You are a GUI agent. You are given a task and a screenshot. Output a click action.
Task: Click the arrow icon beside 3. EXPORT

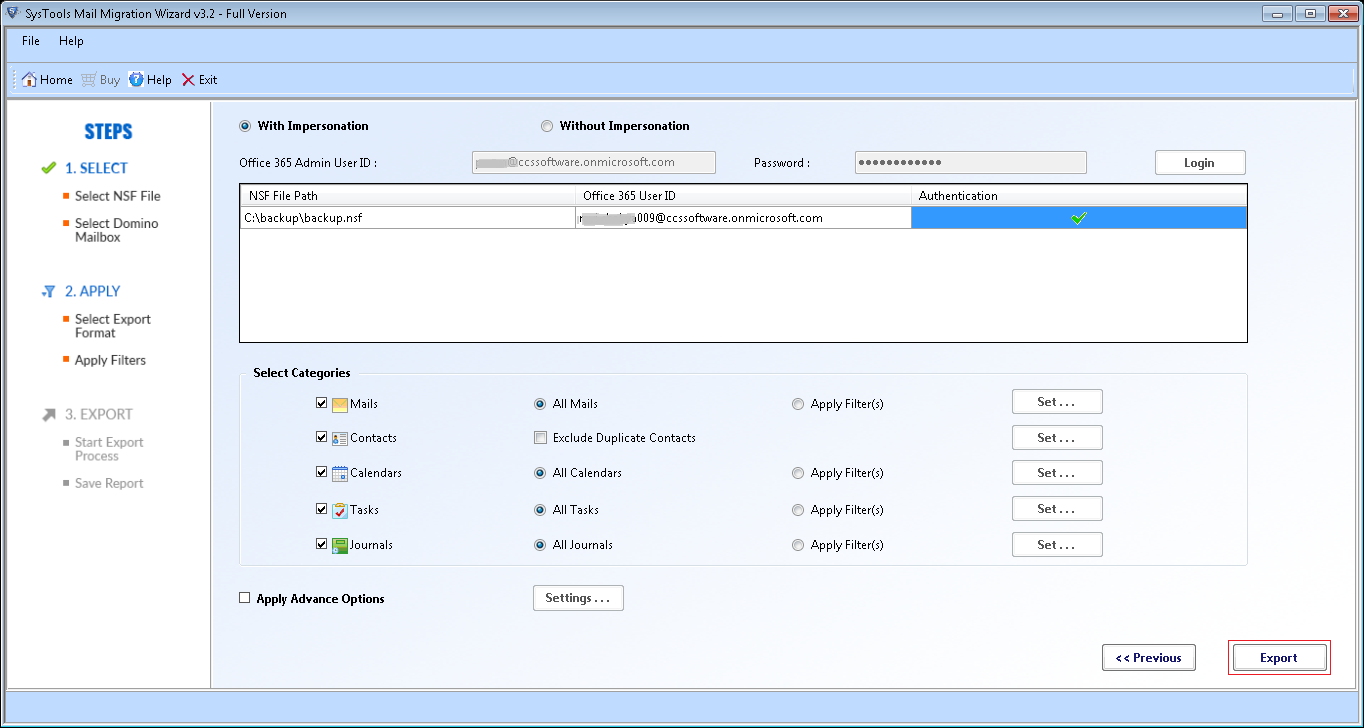click(x=48, y=415)
